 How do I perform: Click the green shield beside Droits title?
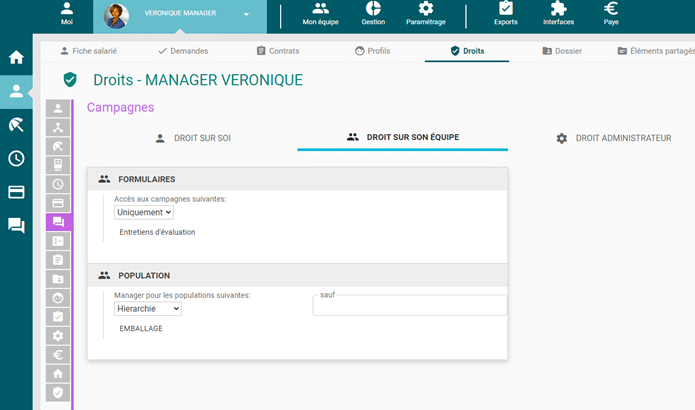tap(70, 80)
